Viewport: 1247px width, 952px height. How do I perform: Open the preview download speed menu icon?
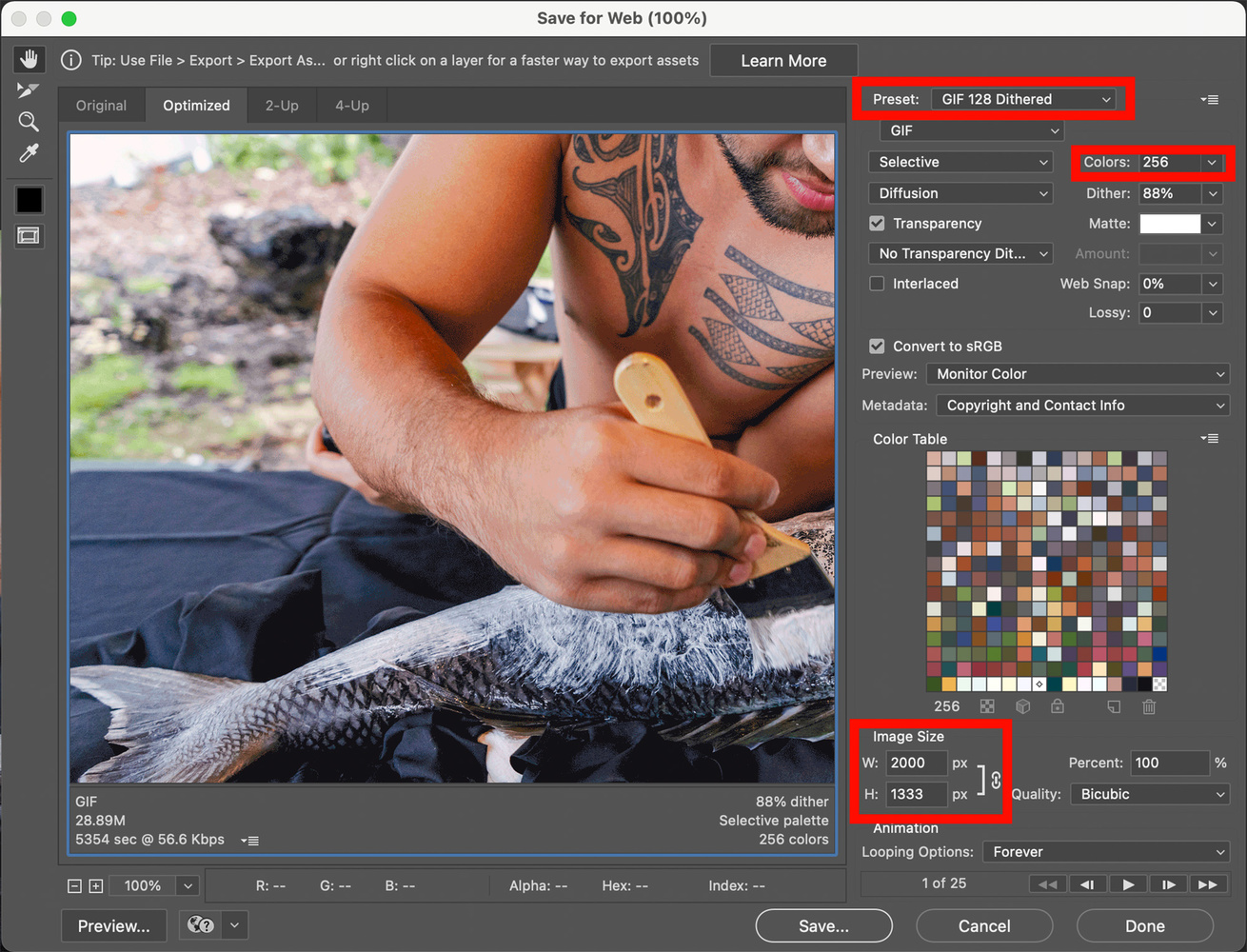[x=249, y=841]
